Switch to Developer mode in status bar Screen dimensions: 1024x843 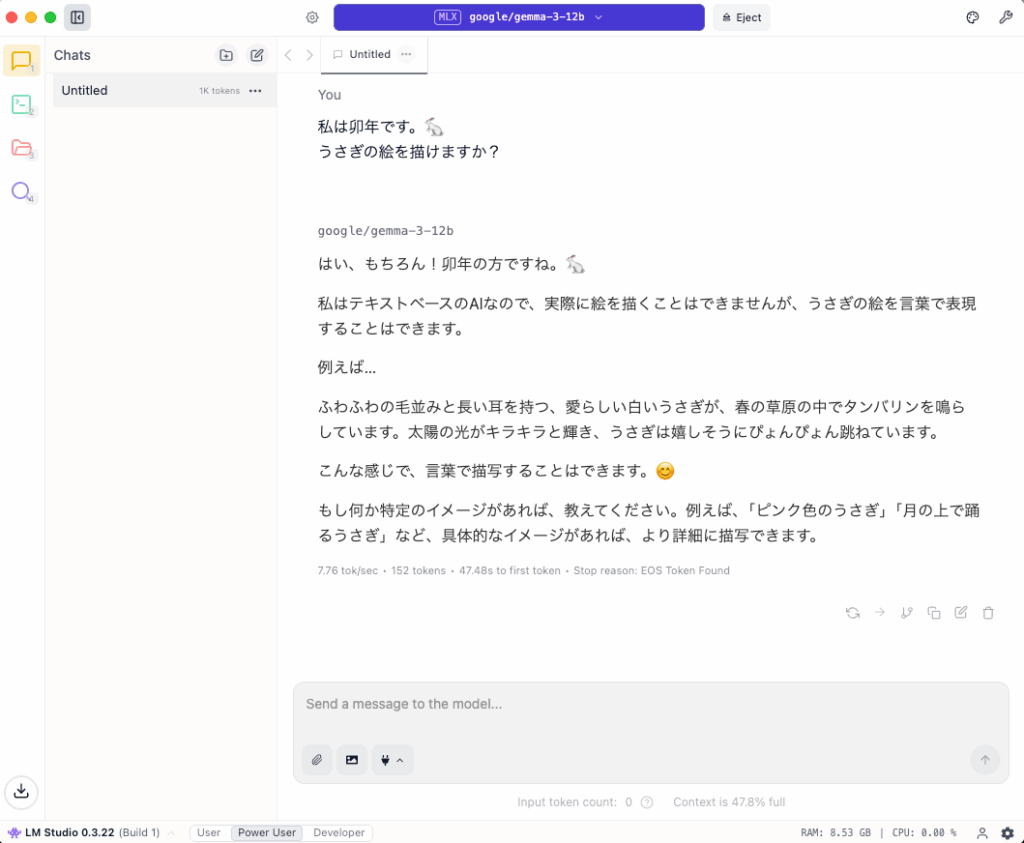(x=340, y=832)
